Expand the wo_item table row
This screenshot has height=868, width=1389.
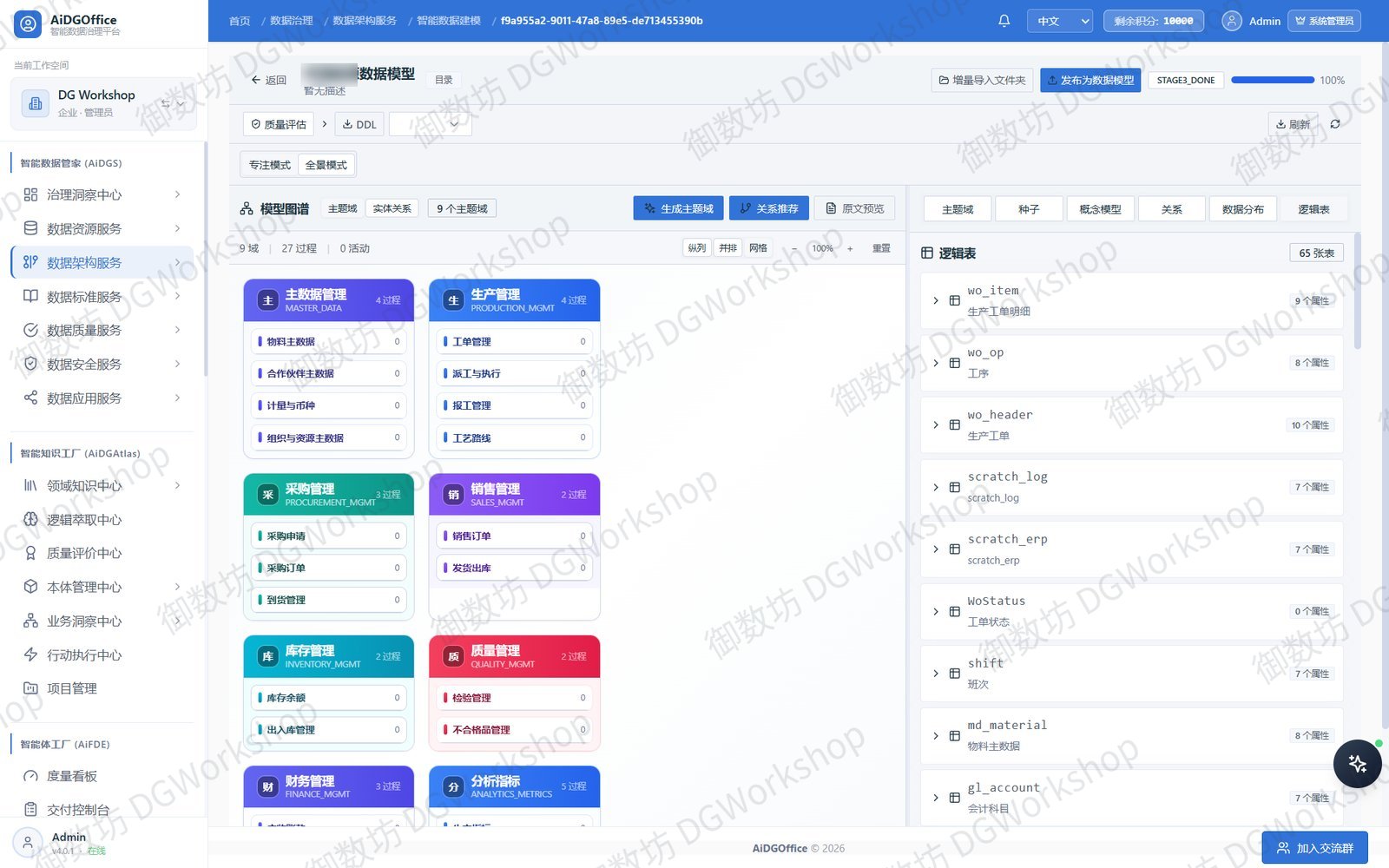(936, 300)
